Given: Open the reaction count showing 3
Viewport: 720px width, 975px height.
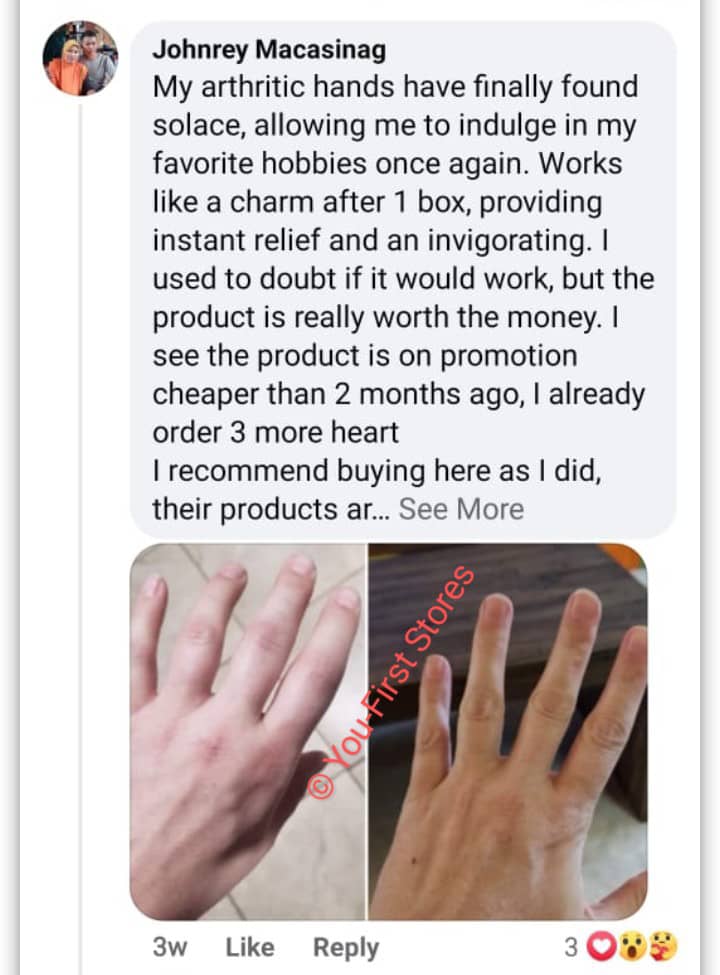Looking at the screenshot, I should (571, 946).
